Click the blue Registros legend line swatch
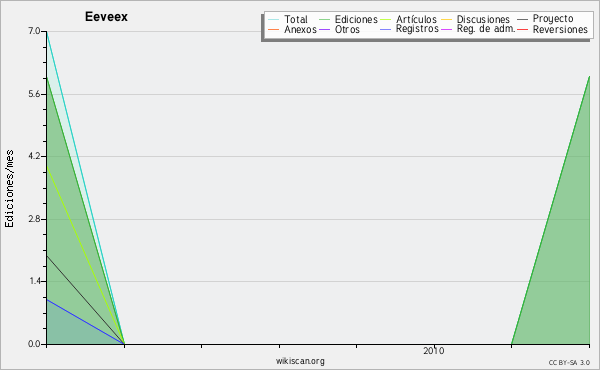 point(385,29)
